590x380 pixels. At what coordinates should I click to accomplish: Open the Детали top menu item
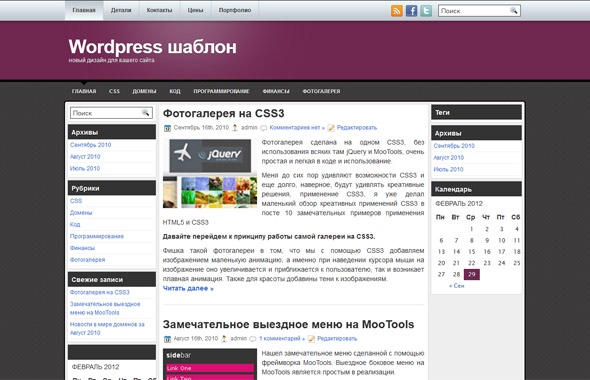121,10
